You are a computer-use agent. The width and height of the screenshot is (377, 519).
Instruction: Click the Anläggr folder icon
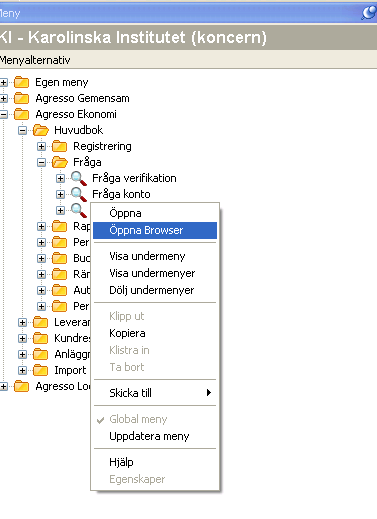pyautogui.click(x=41, y=354)
